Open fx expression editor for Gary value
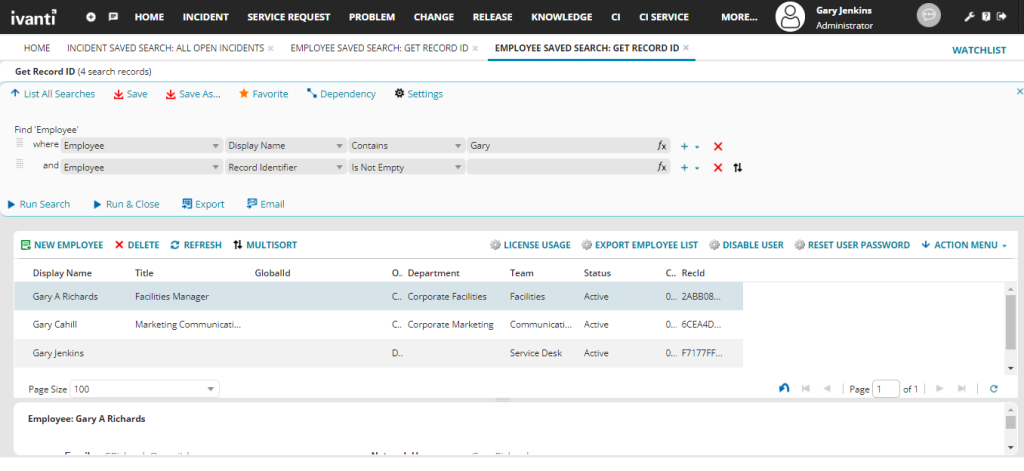The height and width of the screenshot is (471, 1024). (662, 146)
